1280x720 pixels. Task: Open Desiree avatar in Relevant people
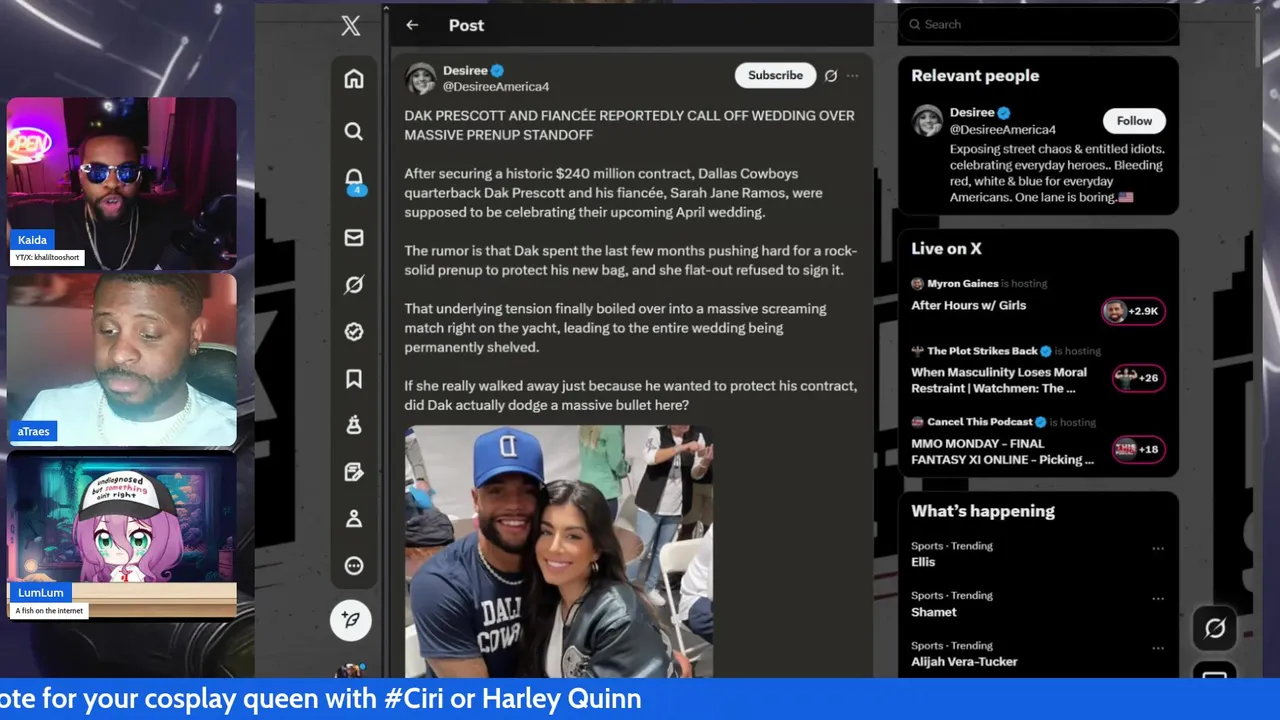[x=928, y=121]
